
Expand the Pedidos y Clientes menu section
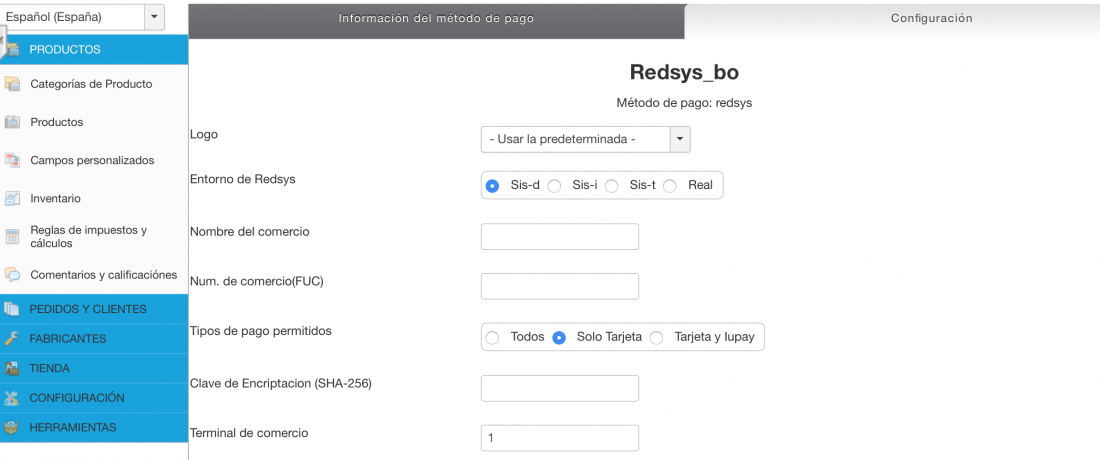[94, 309]
